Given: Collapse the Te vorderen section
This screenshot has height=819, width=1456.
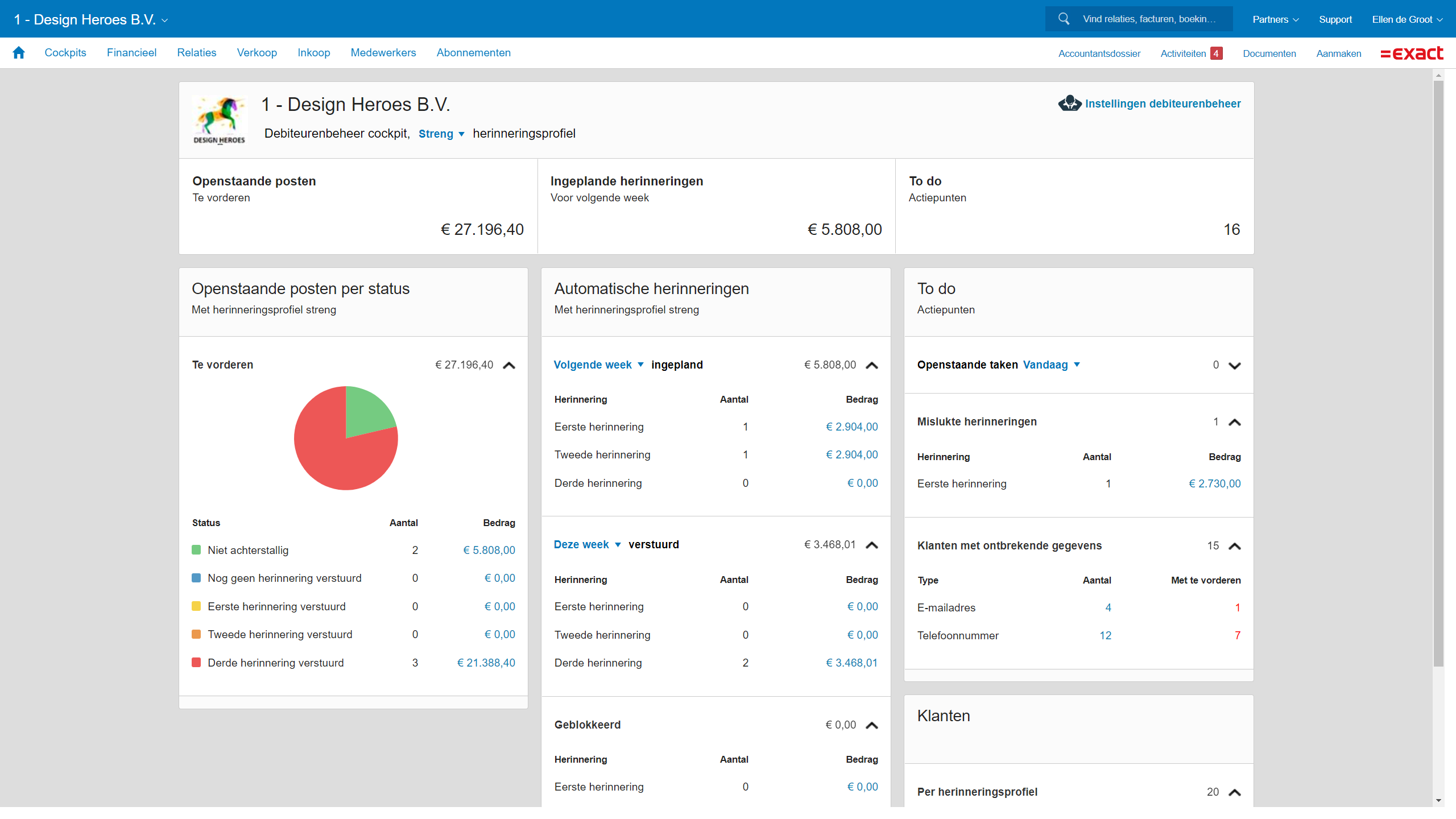Looking at the screenshot, I should (x=509, y=365).
